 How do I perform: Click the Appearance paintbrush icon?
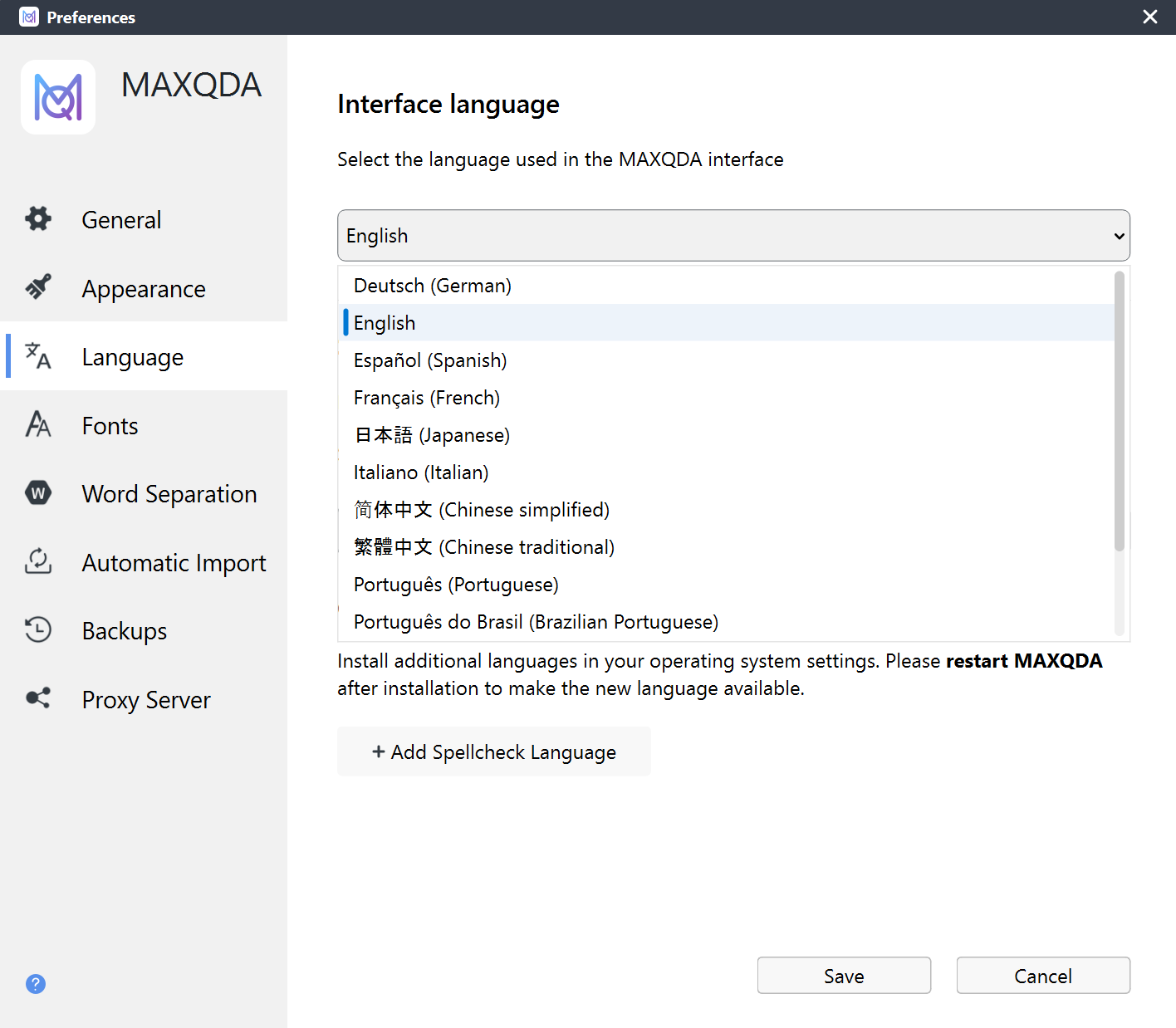[38, 287]
